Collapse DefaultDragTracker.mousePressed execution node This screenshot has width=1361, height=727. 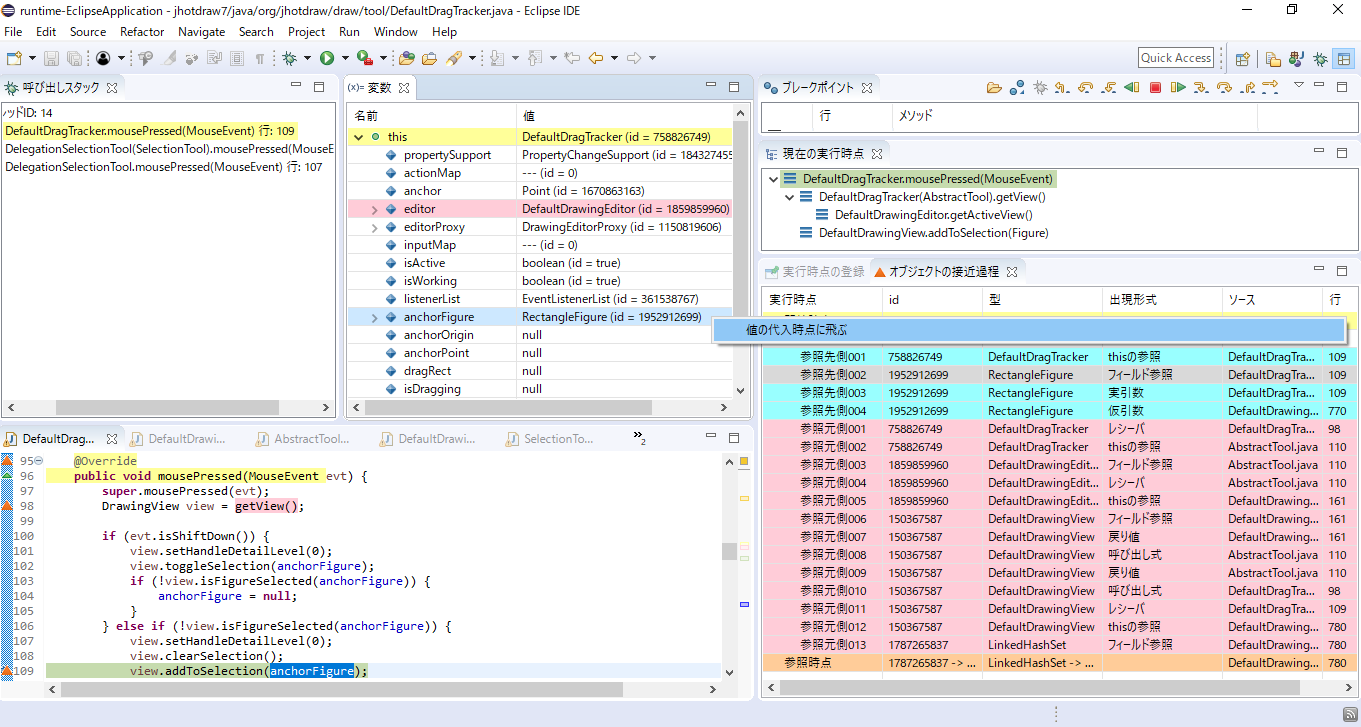tap(774, 179)
